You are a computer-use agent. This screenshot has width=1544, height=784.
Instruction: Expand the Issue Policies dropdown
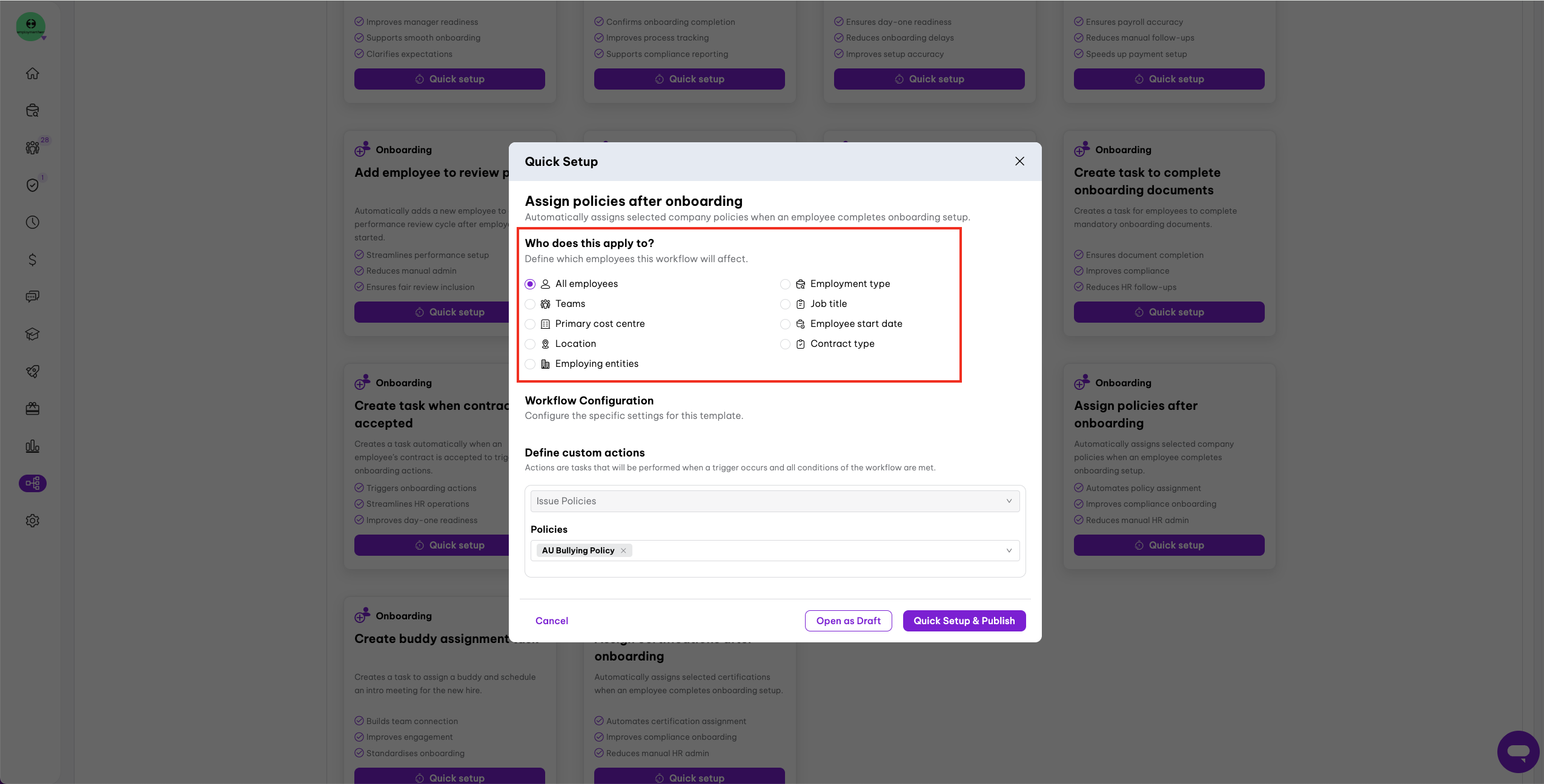775,501
